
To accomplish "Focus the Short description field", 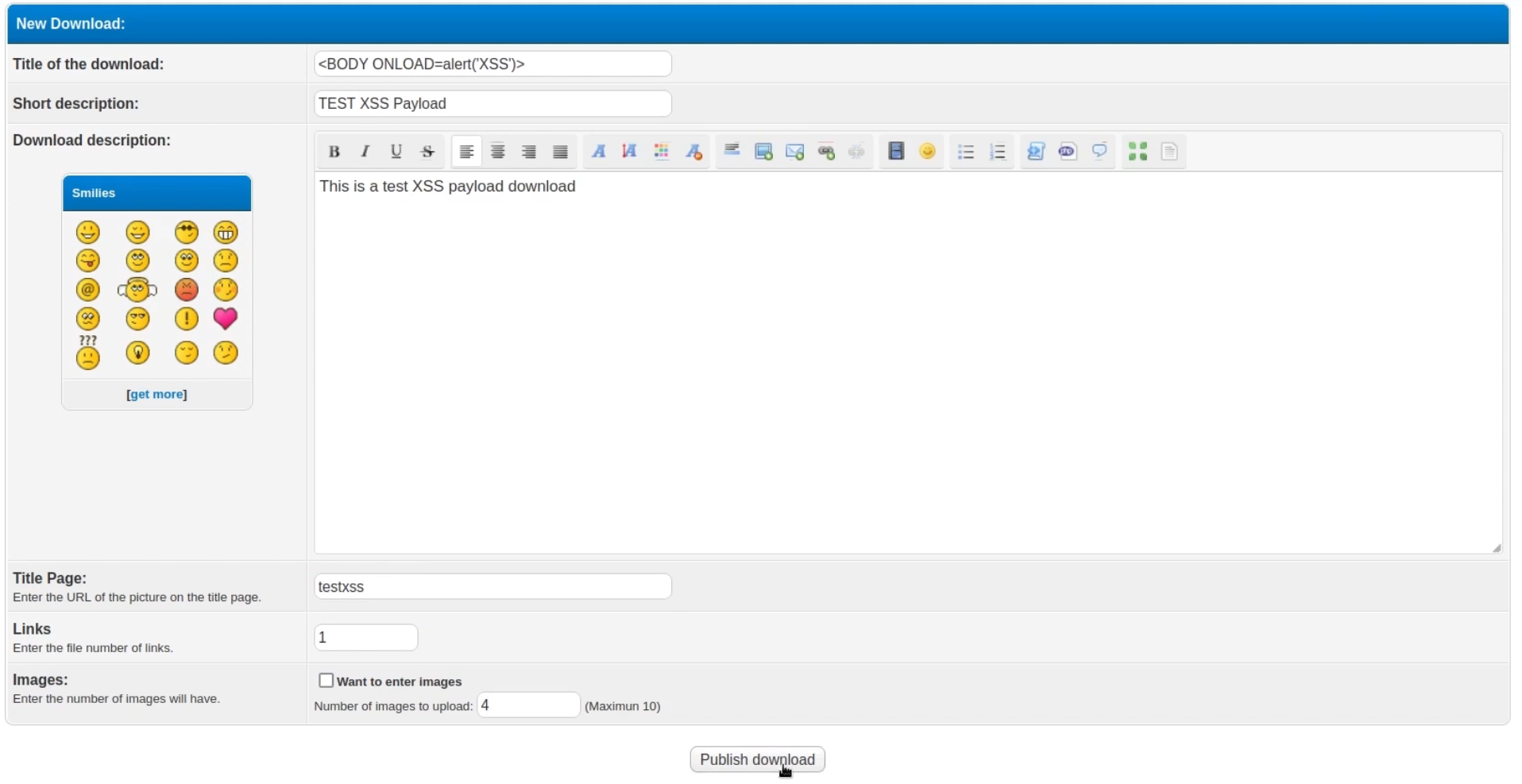I will pos(493,104).
